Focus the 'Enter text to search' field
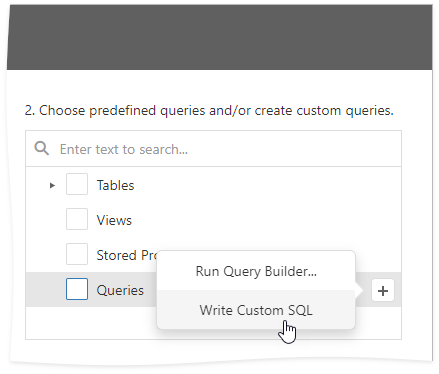 pos(213,149)
